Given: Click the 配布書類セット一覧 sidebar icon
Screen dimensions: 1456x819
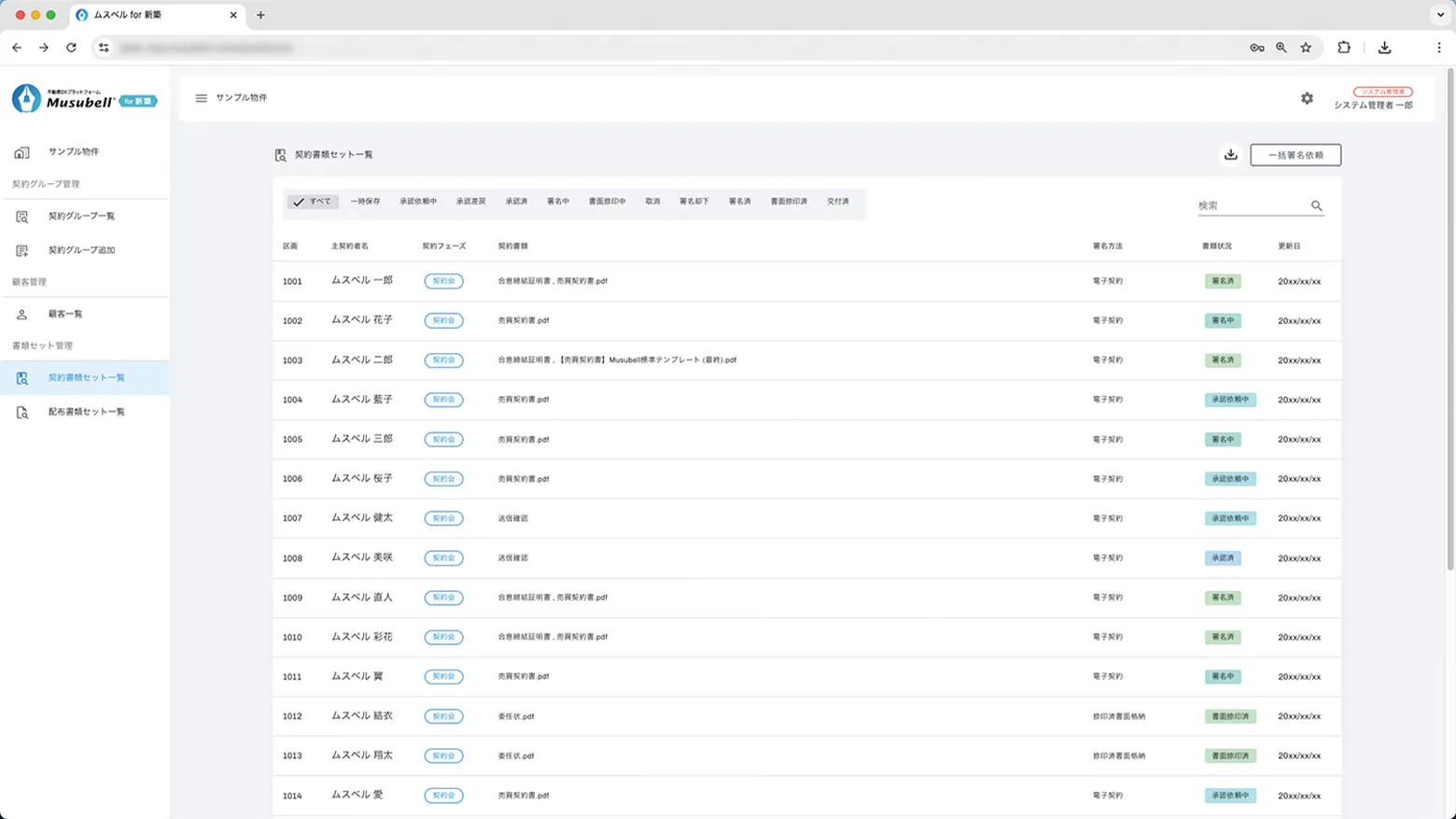Looking at the screenshot, I should [x=22, y=412].
